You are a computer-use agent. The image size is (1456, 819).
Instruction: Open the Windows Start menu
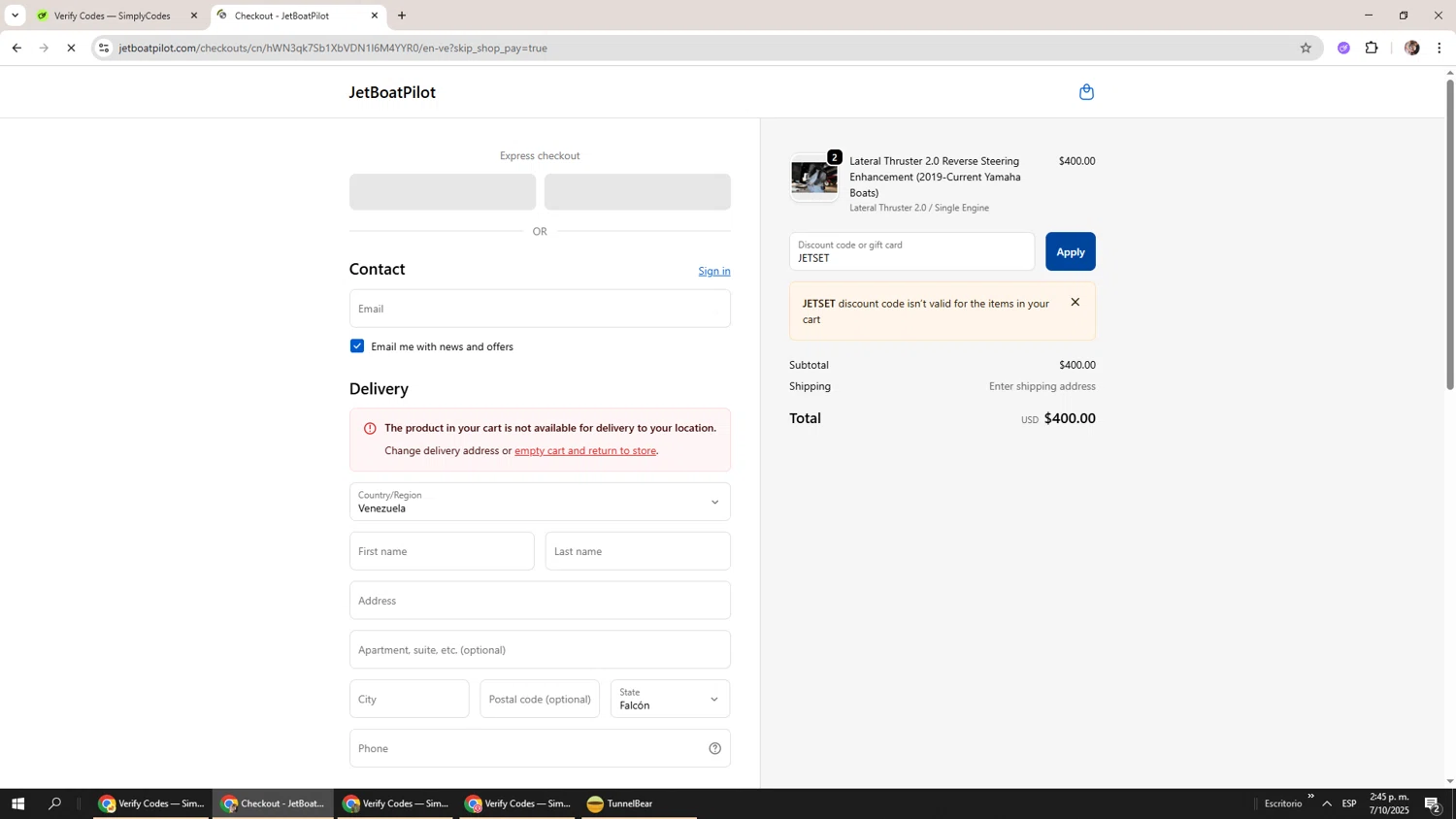pos(17,803)
